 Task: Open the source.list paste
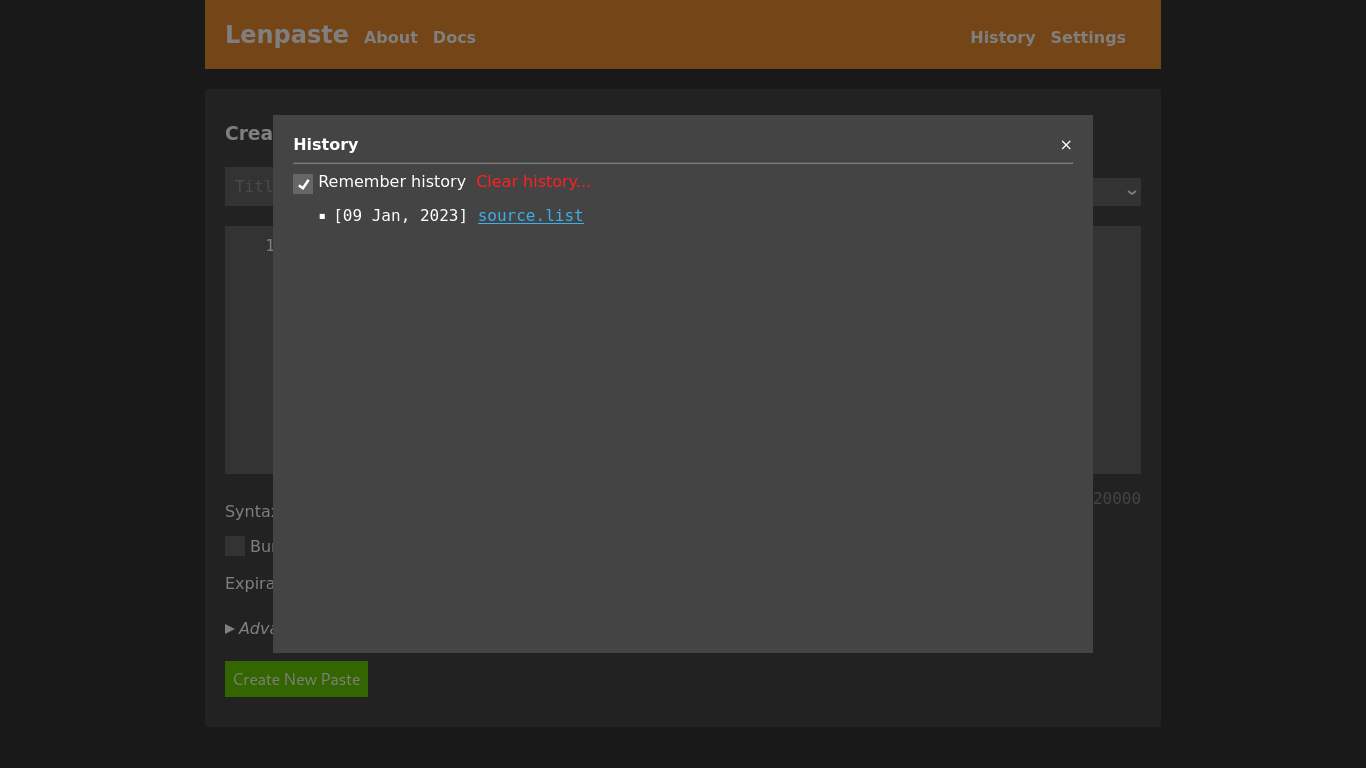(x=530, y=215)
